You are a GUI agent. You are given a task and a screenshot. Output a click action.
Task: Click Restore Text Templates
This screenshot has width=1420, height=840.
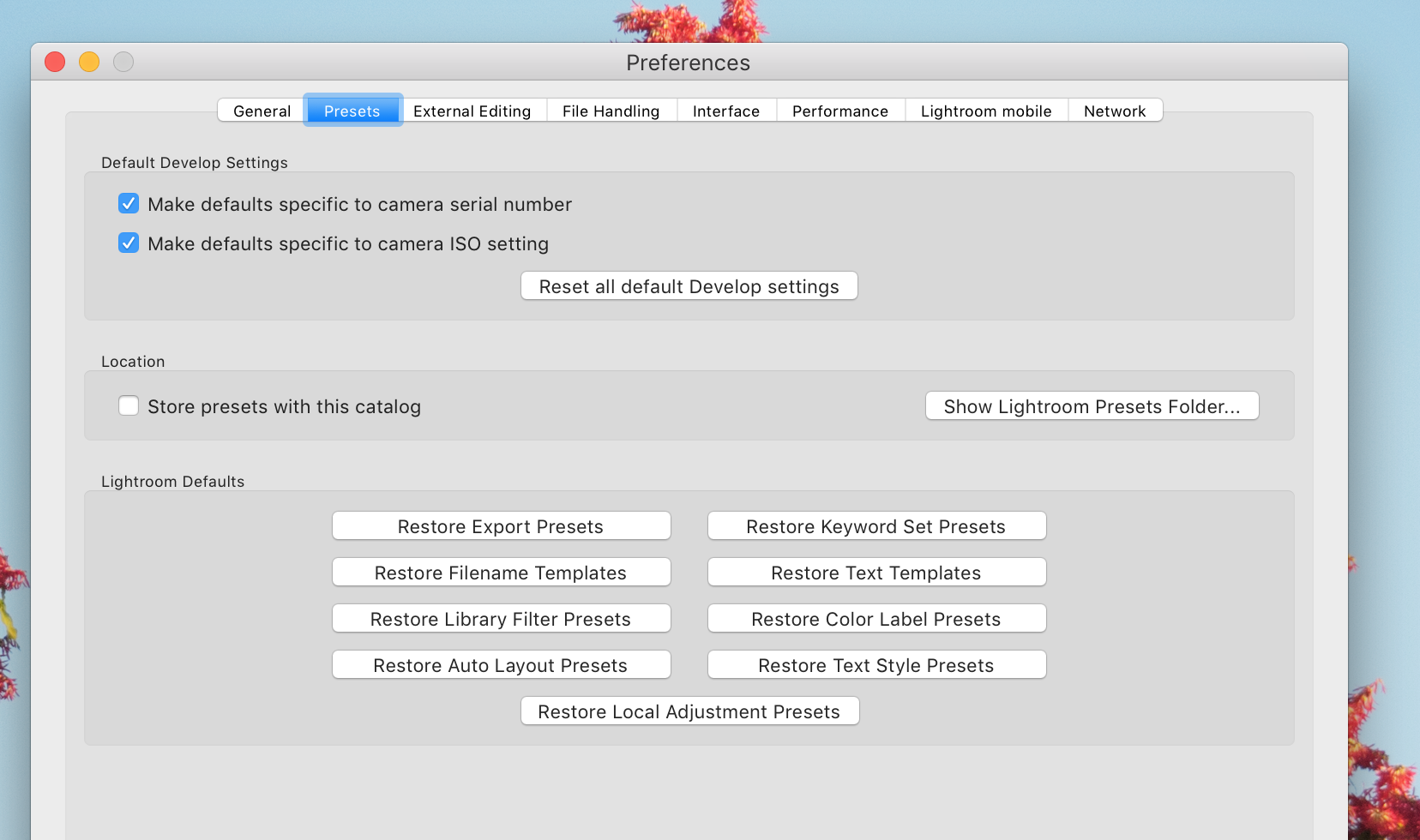click(877, 573)
